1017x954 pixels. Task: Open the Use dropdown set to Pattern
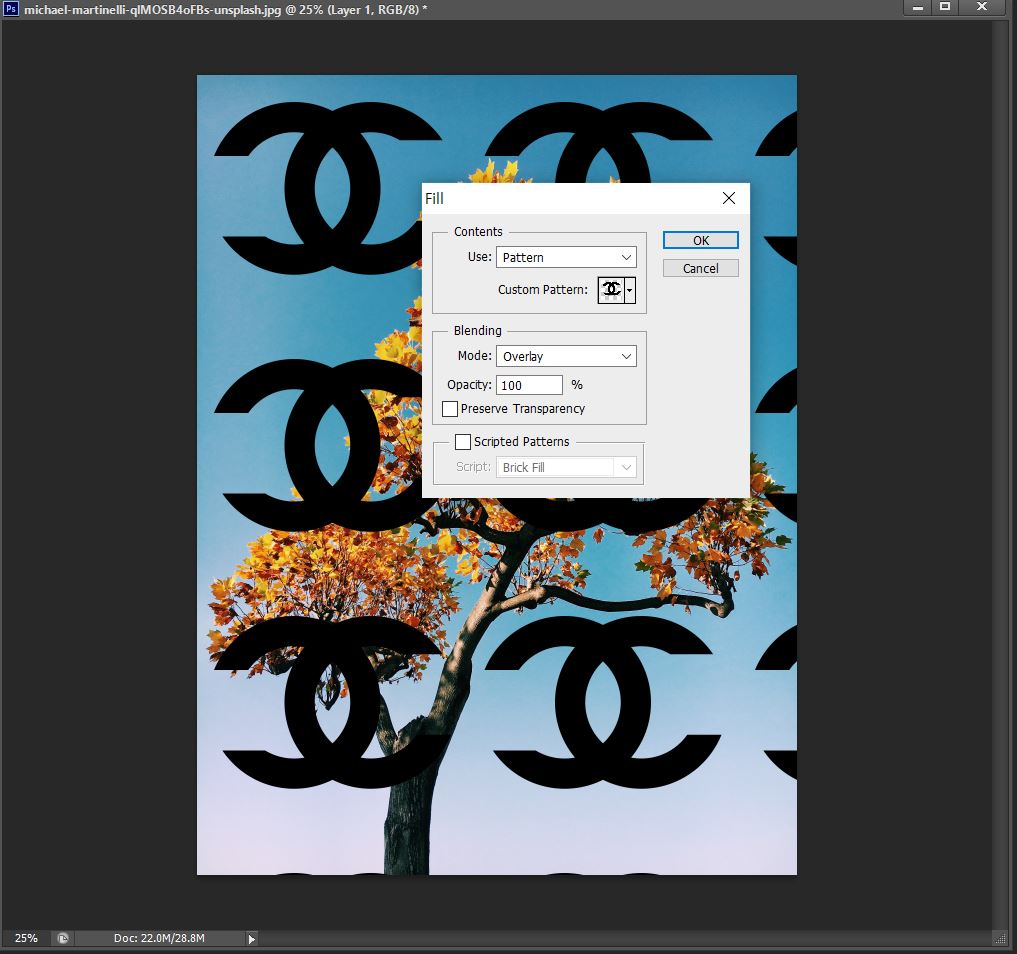point(566,257)
